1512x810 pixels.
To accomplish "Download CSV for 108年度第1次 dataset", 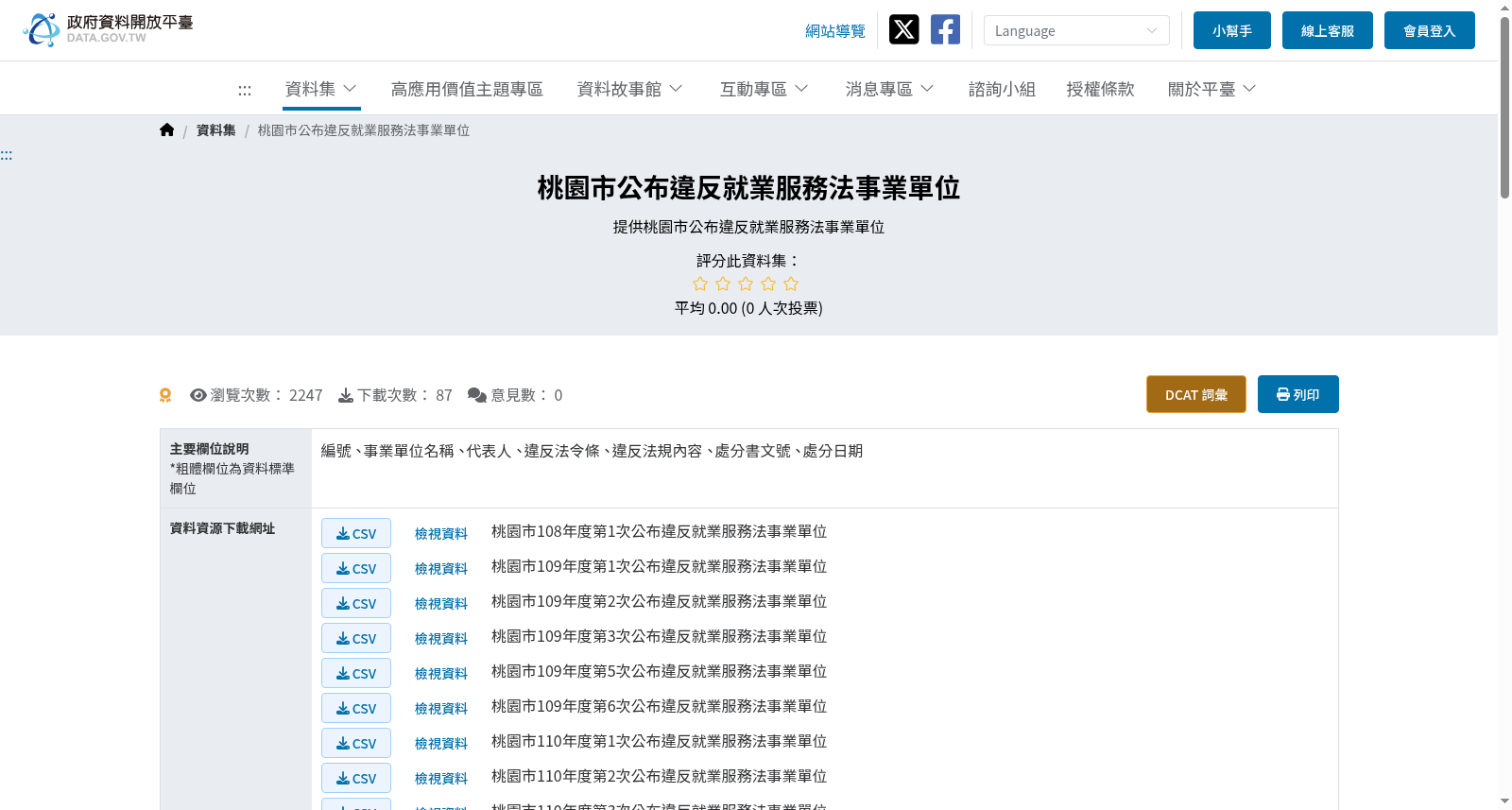I will 356,533.
